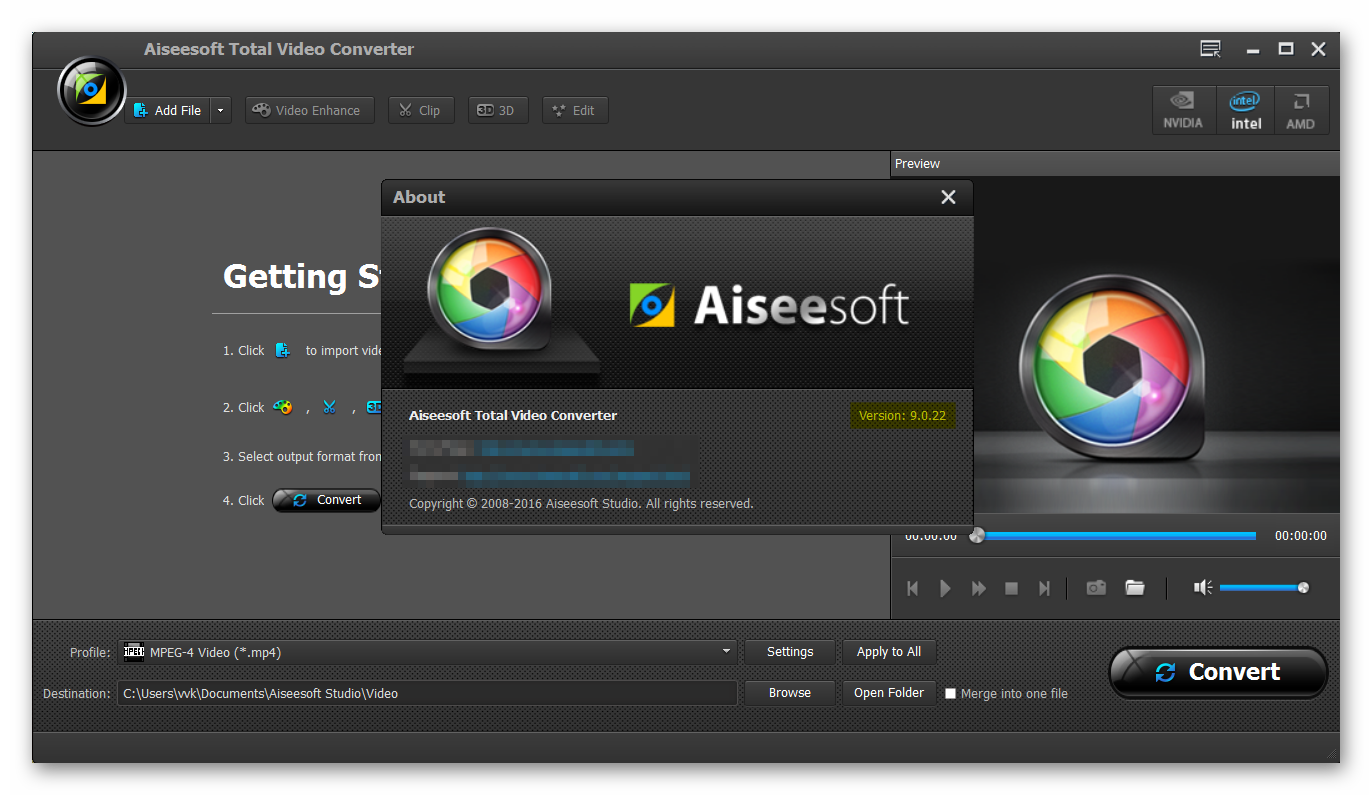Click the Aiseesoft logo in About dialog
The width and height of the screenshot is (1372, 795).
pyautogui.click(x=769, y=305)
